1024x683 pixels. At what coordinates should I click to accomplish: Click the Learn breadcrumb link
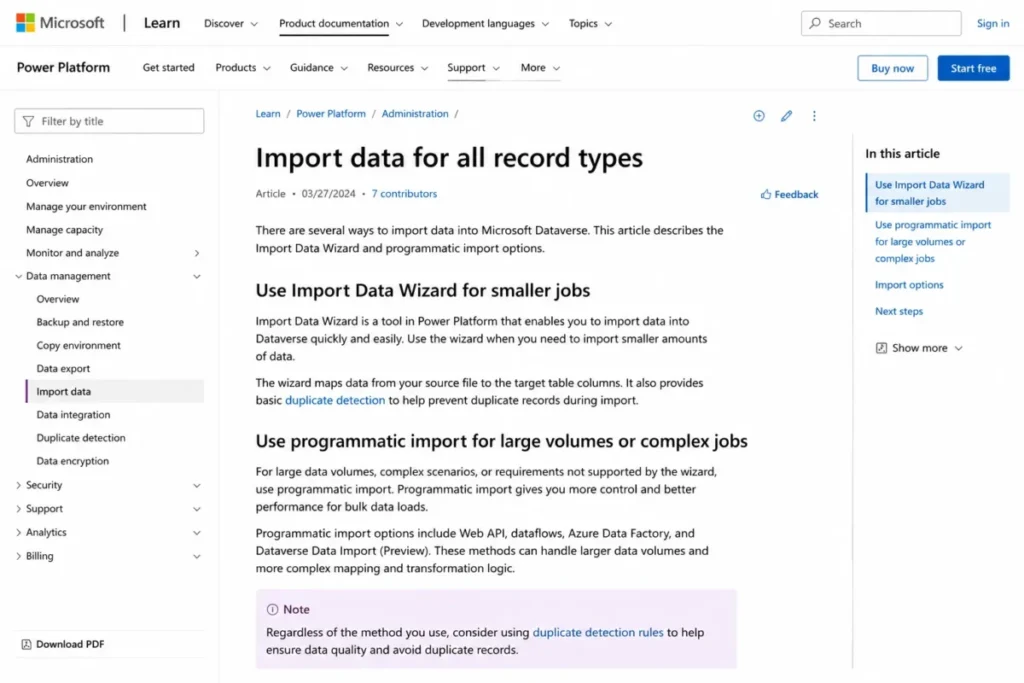click(268, 114)
